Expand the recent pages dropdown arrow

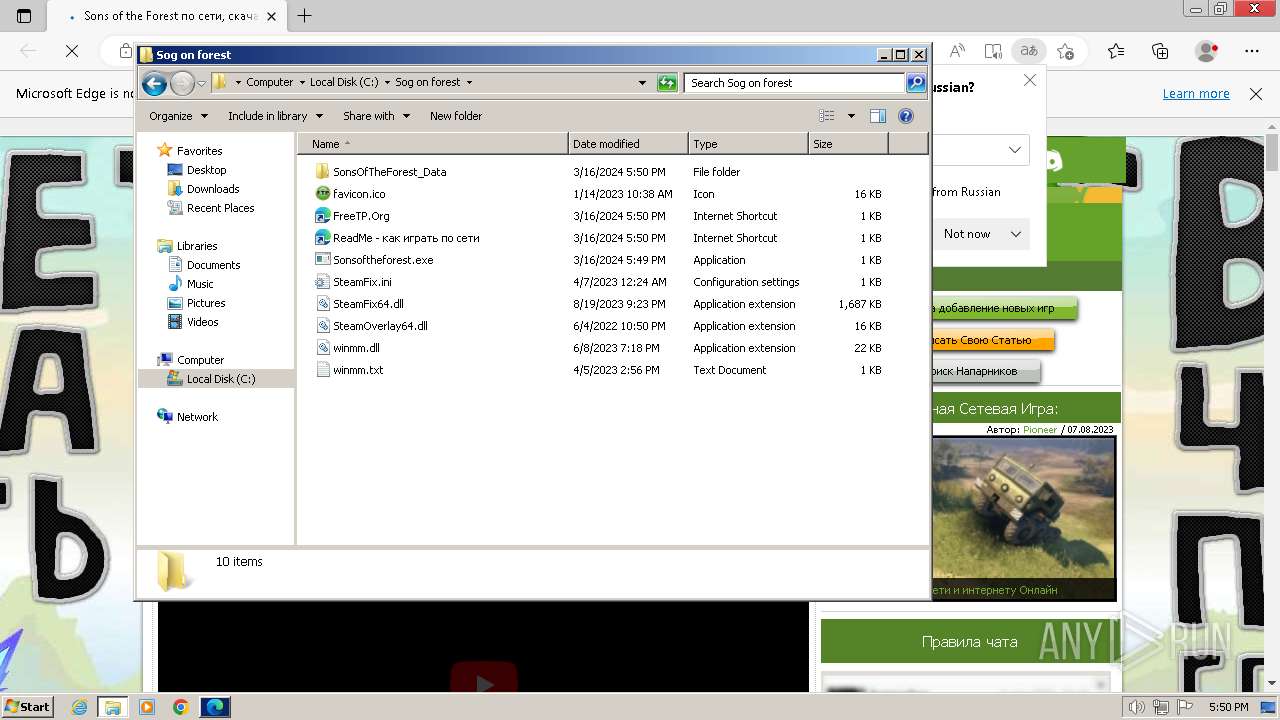click(201, 83)
